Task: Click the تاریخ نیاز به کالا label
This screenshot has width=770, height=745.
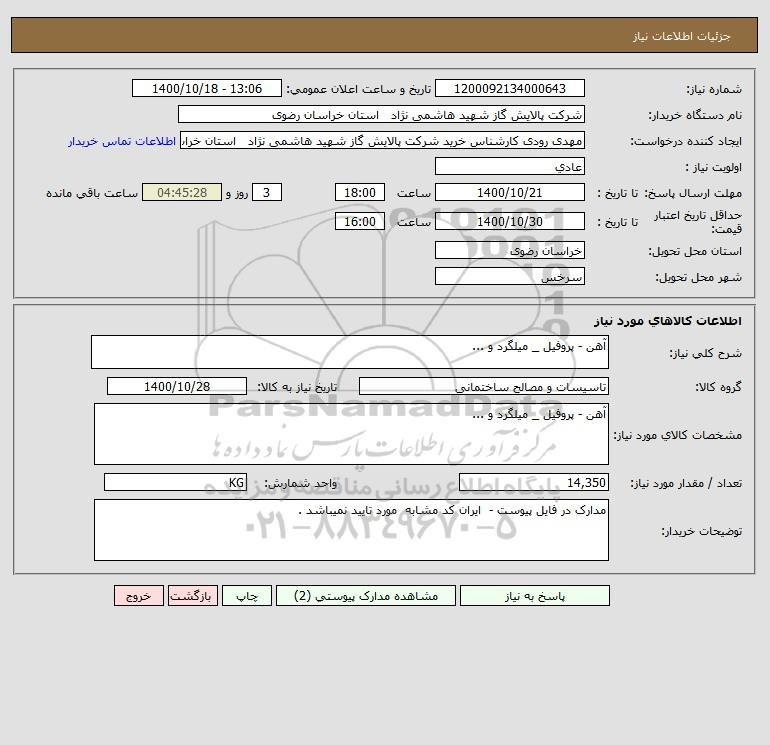Action: pyautogui.click(x=297, y=387)
